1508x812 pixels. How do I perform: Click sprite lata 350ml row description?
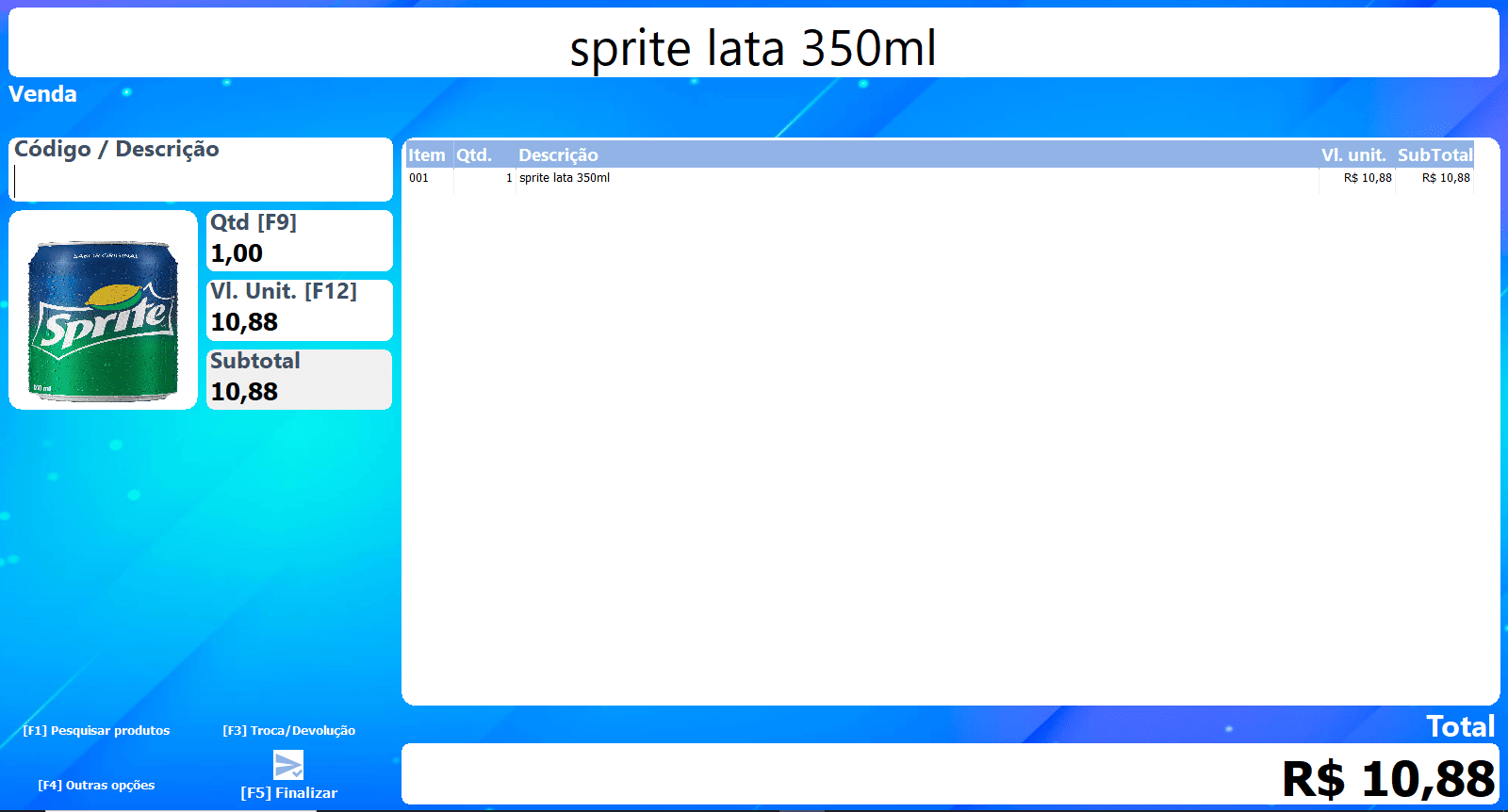tap(565, 178)
